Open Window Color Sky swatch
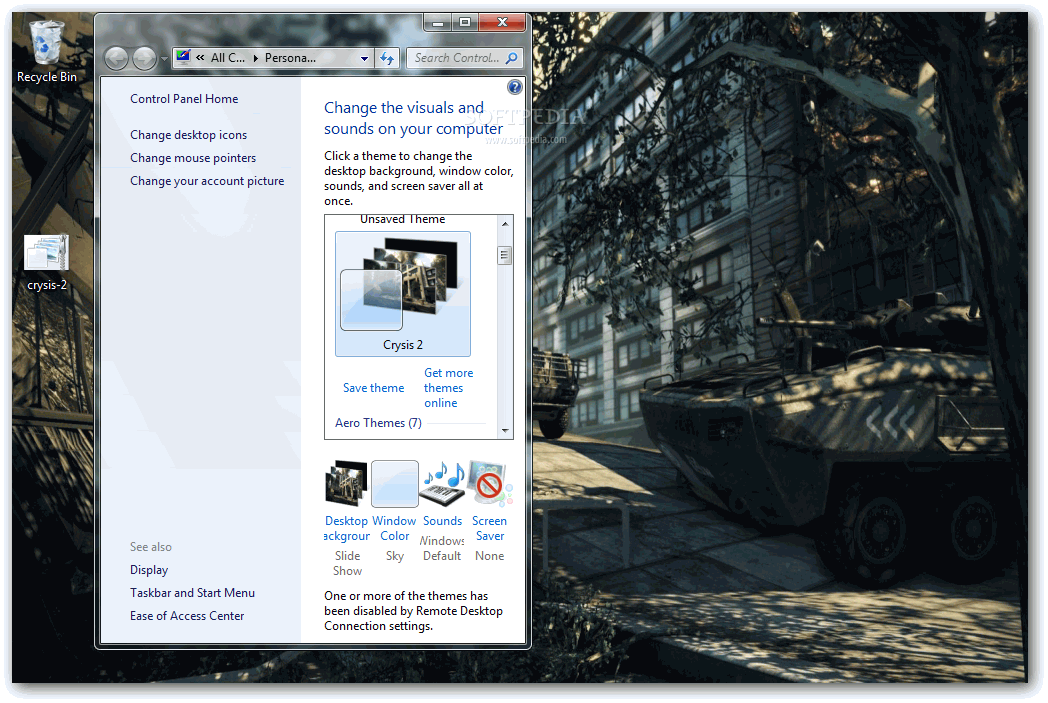Image resolution: width=1048 pixels, height=703 pixels. click(x=394, y=483)
